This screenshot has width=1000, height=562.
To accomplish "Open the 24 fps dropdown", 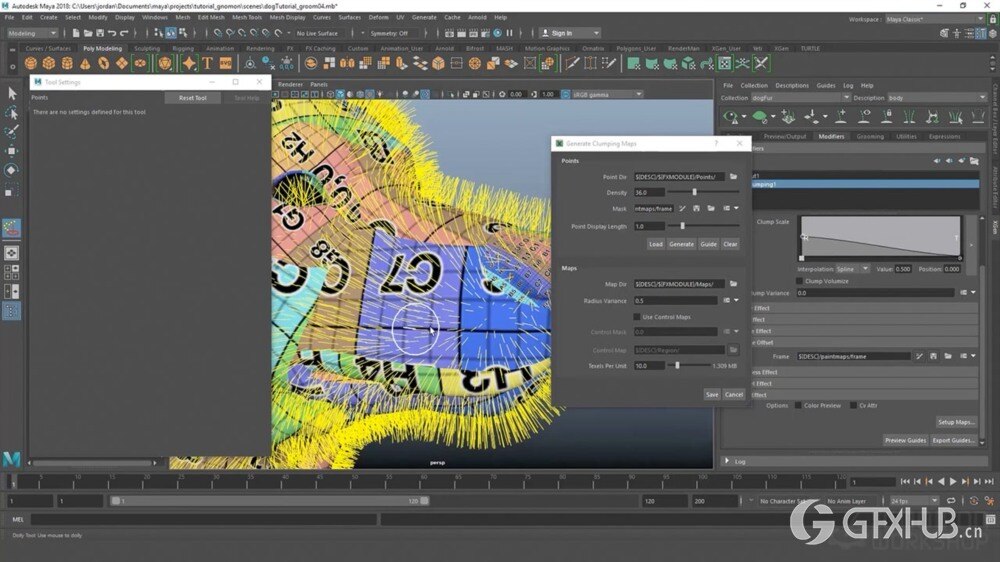I will 914,501.
